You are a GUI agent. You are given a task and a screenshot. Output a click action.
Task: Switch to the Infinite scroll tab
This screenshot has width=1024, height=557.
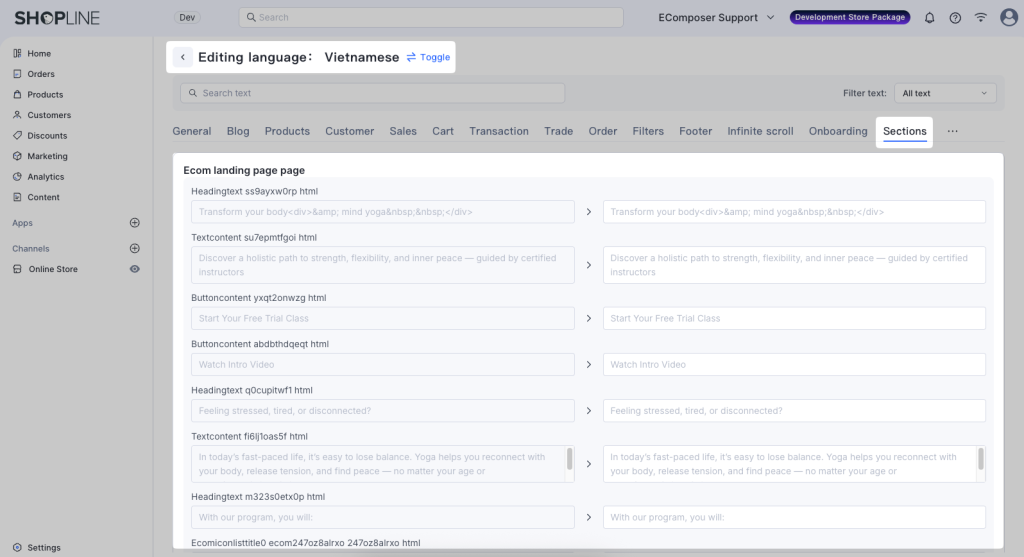click(760, 131)
